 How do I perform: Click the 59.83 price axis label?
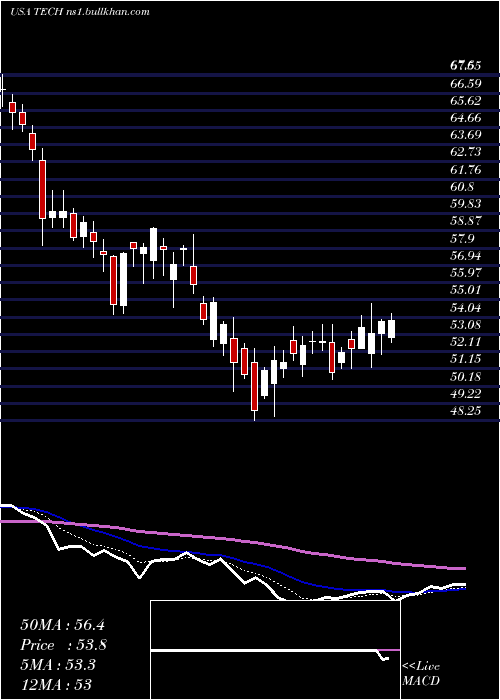pyautogui.click(x=466, y=204)
